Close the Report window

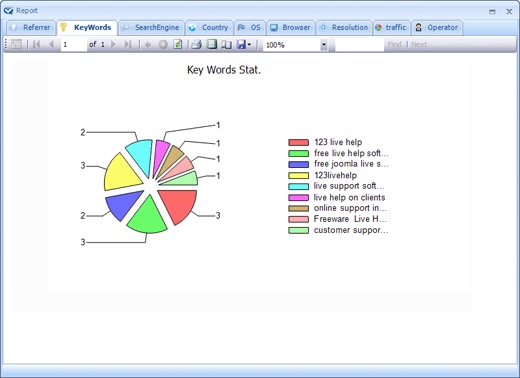click(509, 12)
